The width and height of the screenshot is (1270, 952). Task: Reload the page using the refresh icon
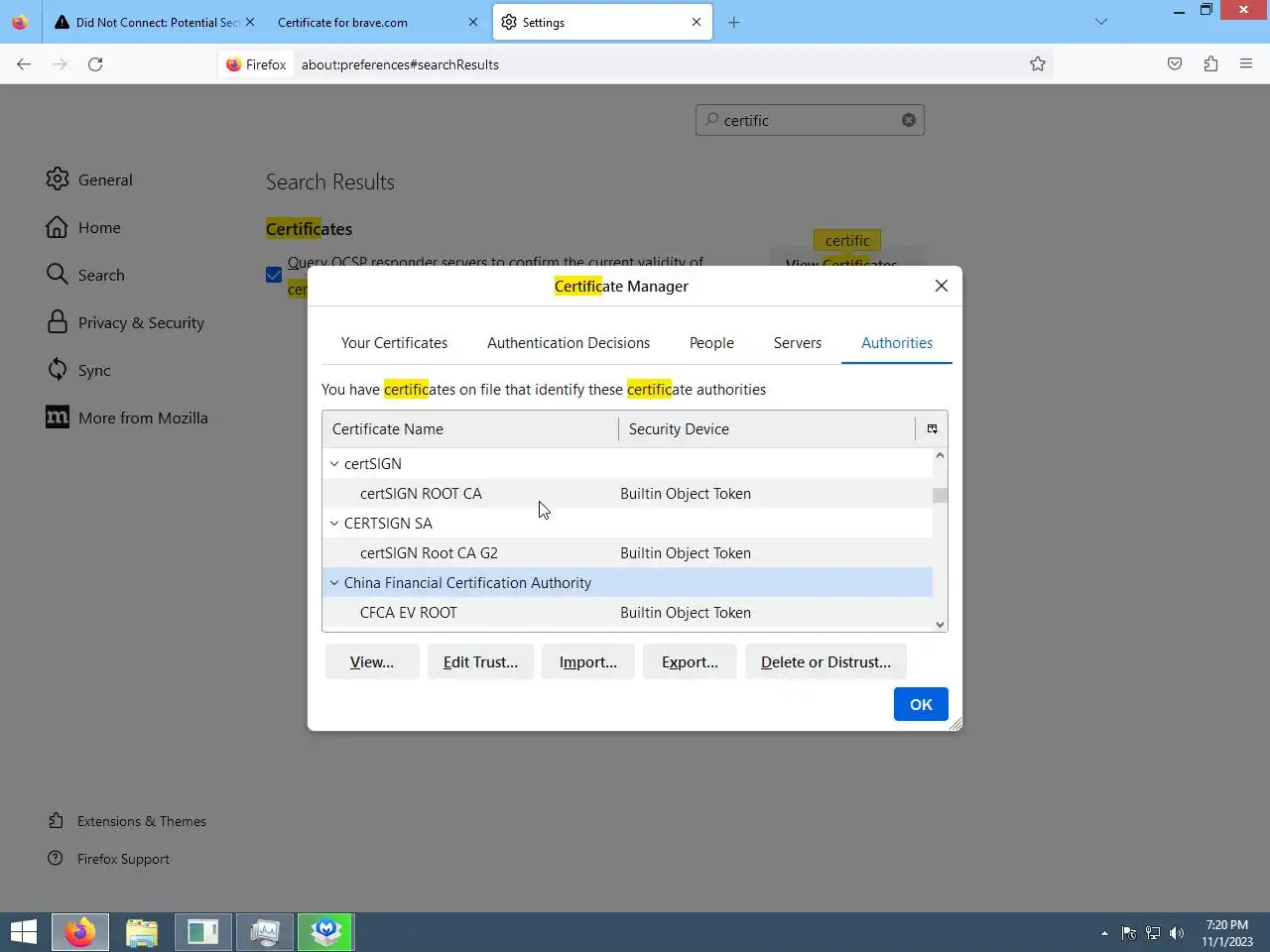[95, 64]
